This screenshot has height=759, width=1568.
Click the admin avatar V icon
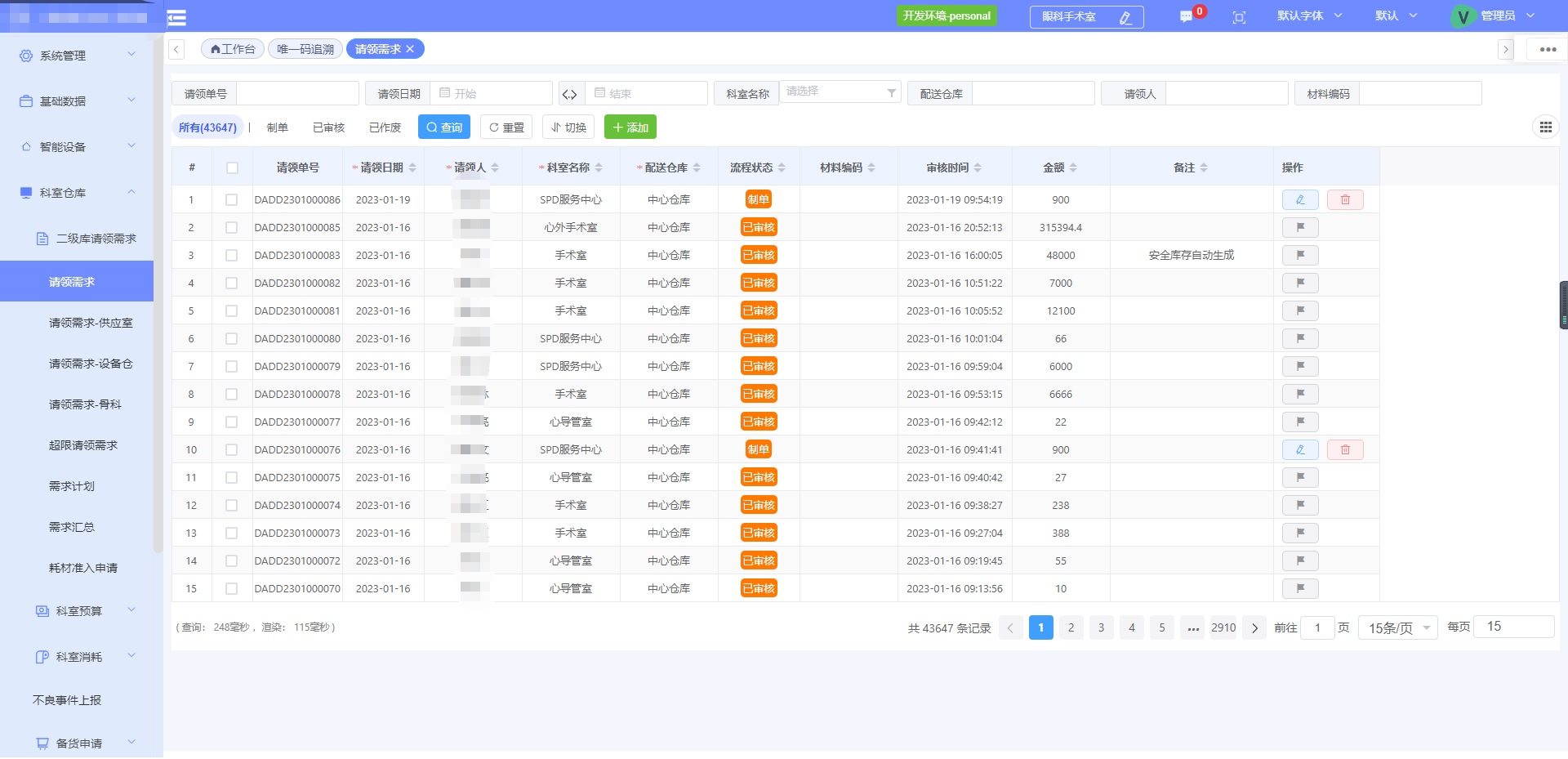tap(1463, 16)
